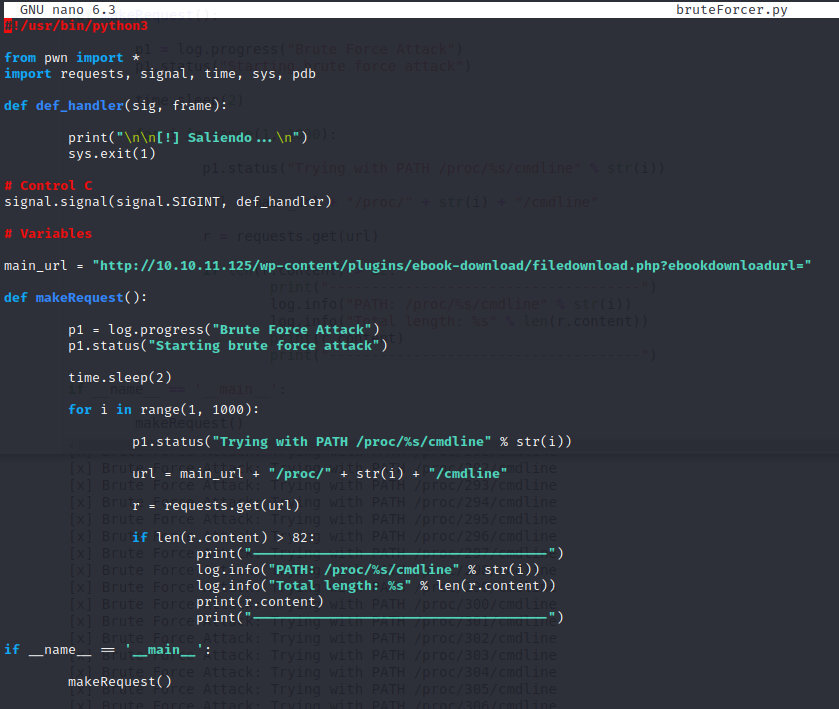The image size is (839, 709).
Task: Click the print Saliendo line
Action: 188,138
